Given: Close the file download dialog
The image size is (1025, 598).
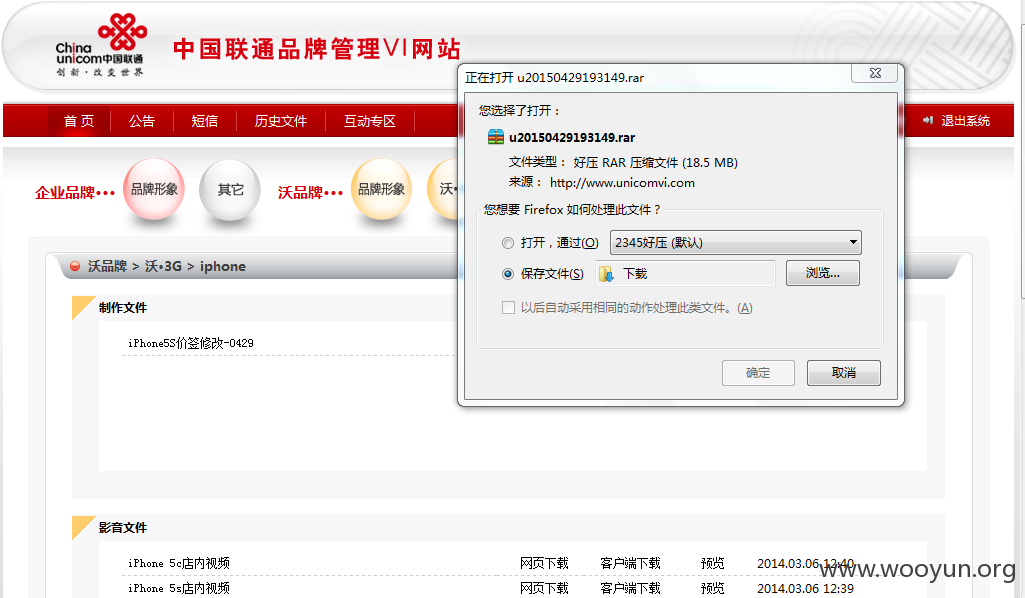Looking at the screenshot, I should coord(875,73).
